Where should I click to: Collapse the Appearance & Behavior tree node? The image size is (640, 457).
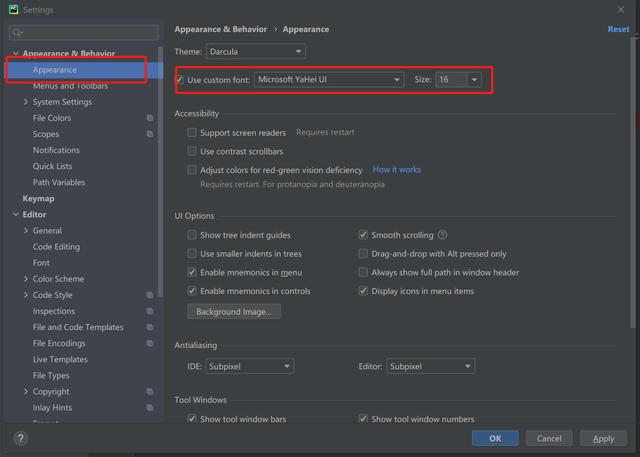click(x=16, y=53)
